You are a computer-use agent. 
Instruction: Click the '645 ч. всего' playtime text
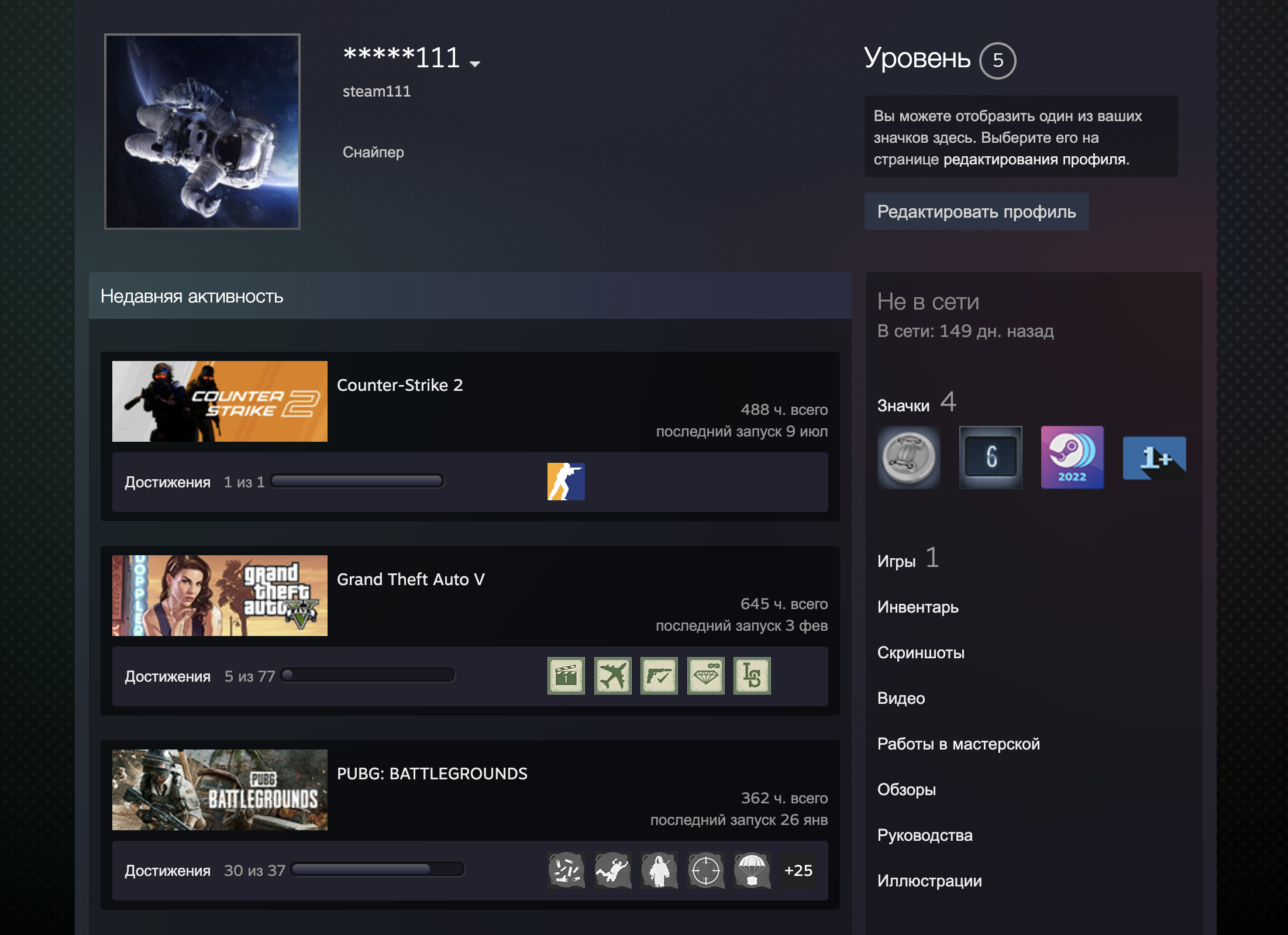pyautogui.click(x=784, y=604)
